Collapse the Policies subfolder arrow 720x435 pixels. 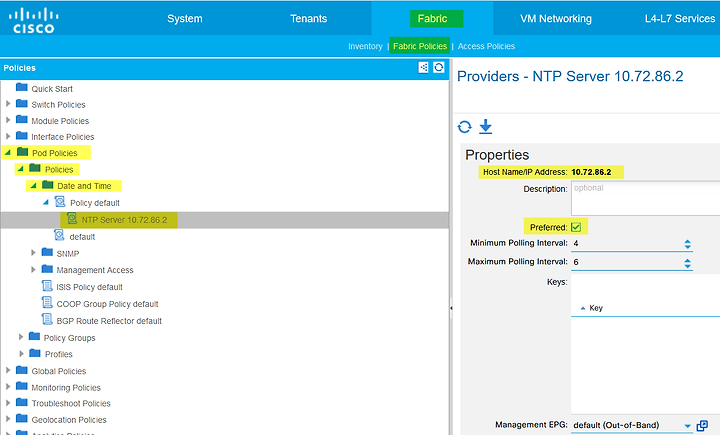point(20,169)
